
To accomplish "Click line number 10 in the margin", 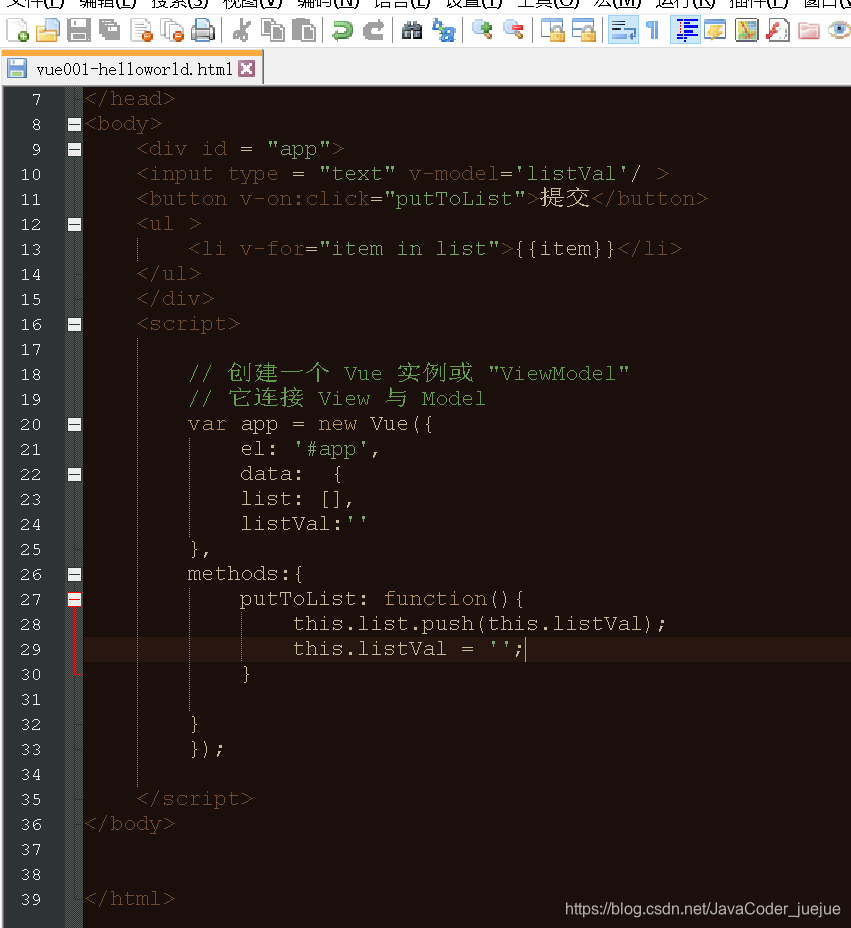I will [x=31, y=175].
